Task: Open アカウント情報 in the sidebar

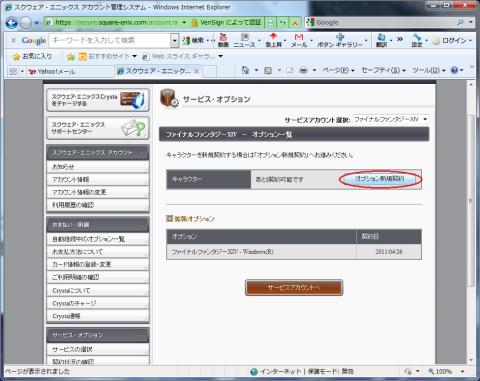Action: click(x=98, y=179)
